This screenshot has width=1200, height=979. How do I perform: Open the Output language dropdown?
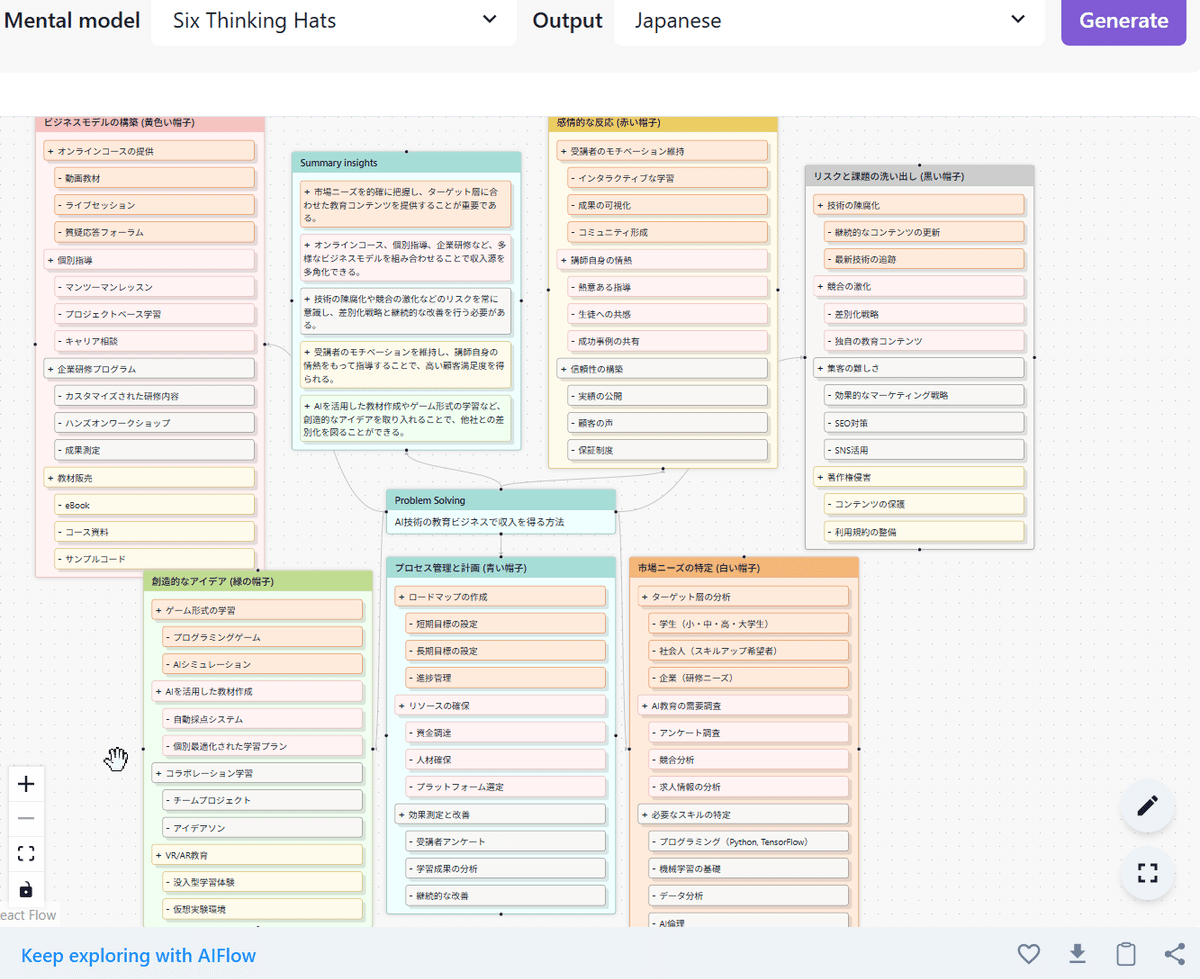830,20
